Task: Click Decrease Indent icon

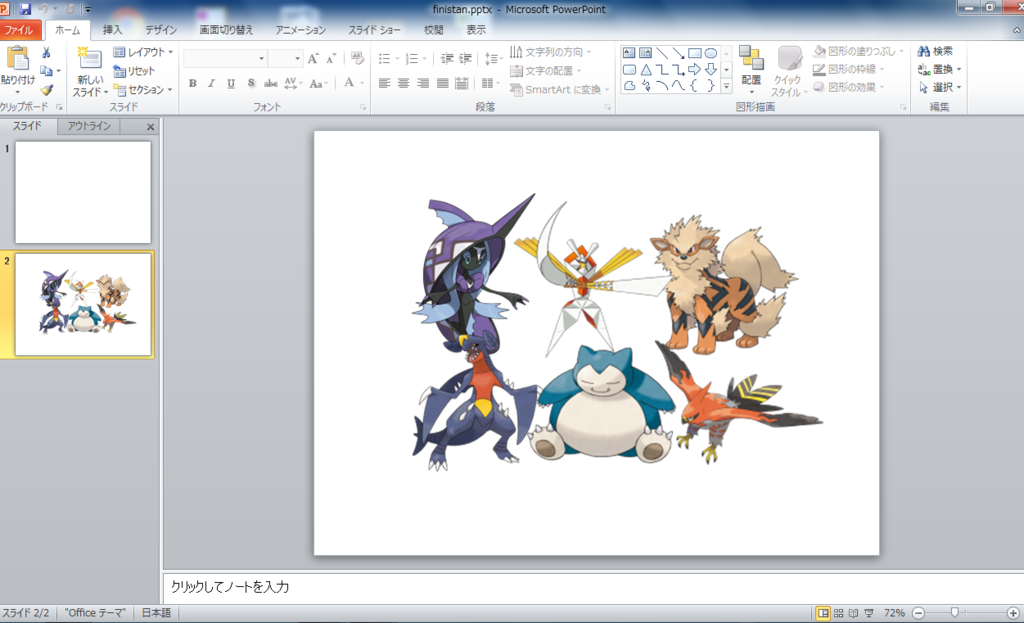Action: click(x=447, y=59)
